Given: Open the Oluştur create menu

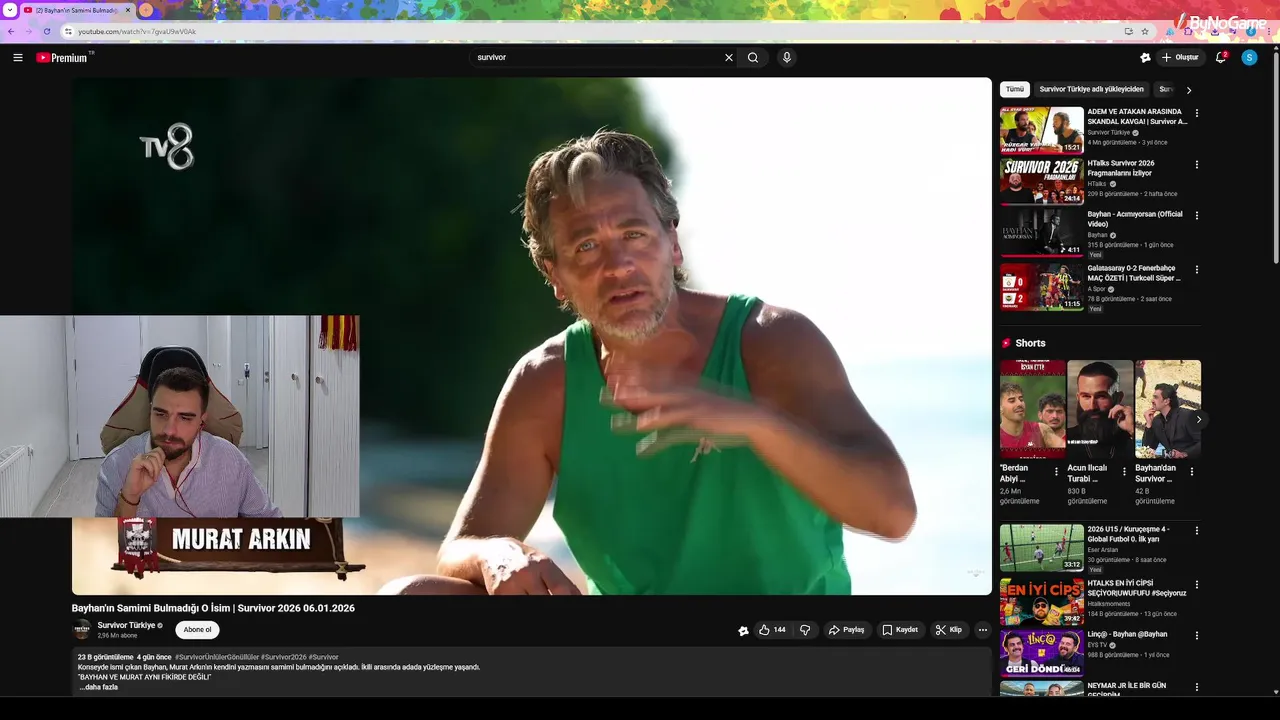Looking at the screenshot, I should (x=1180, y=58).
